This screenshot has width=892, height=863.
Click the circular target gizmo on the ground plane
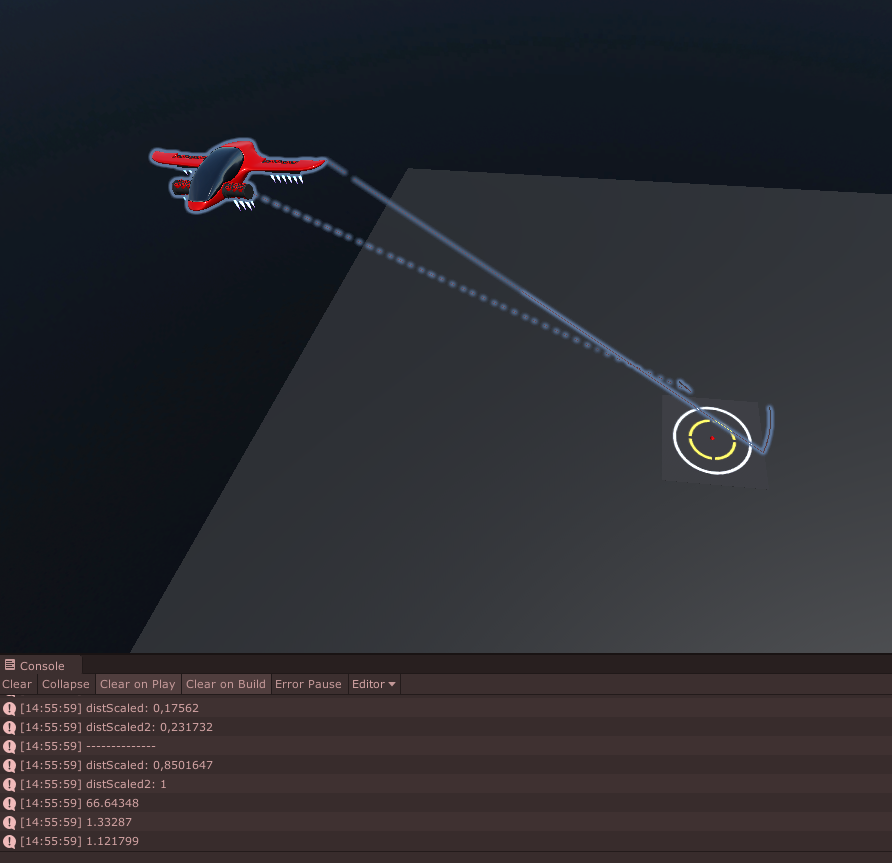(x=714, y=437)
